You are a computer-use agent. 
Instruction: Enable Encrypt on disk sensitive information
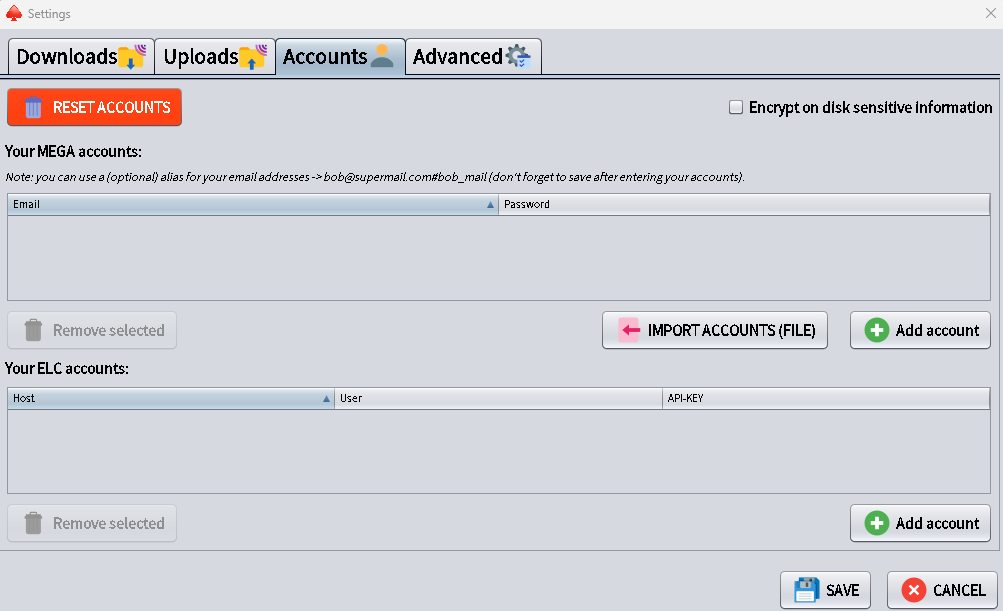click(736, 108)
